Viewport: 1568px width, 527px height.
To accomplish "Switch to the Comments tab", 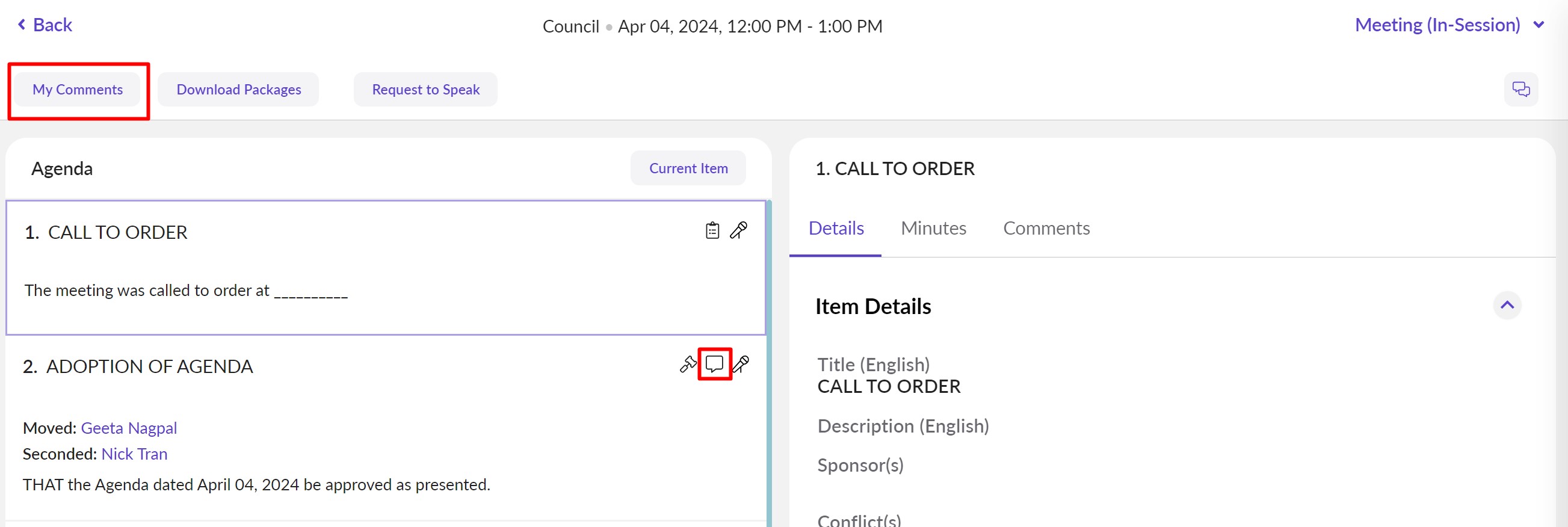I will click(1046, 228).
